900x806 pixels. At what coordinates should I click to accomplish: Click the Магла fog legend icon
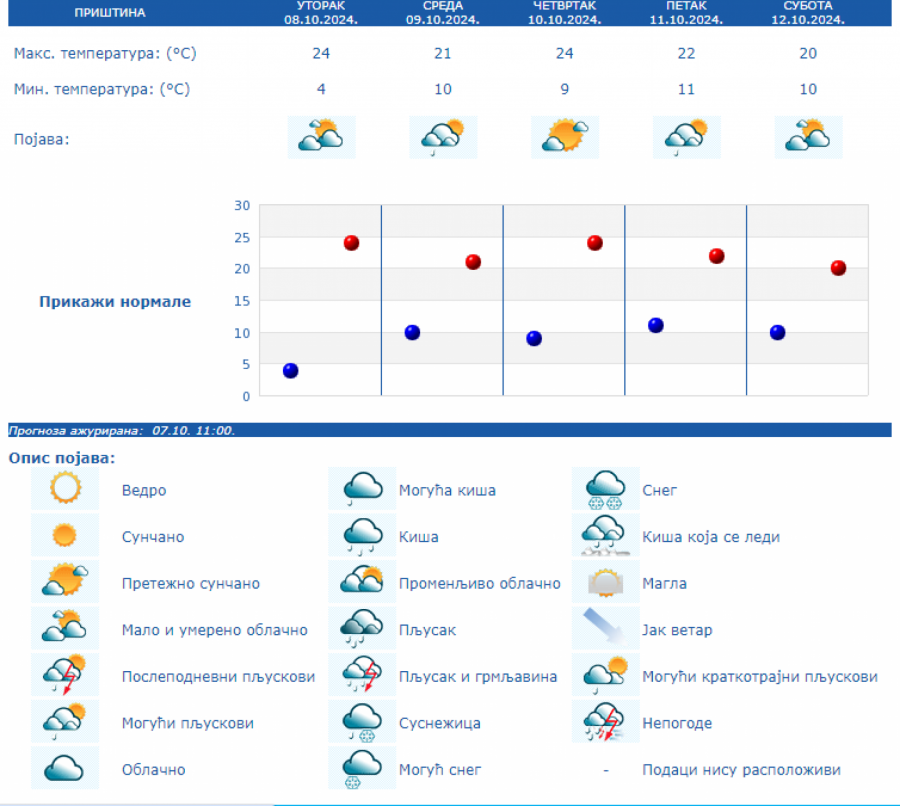point(605,583)
